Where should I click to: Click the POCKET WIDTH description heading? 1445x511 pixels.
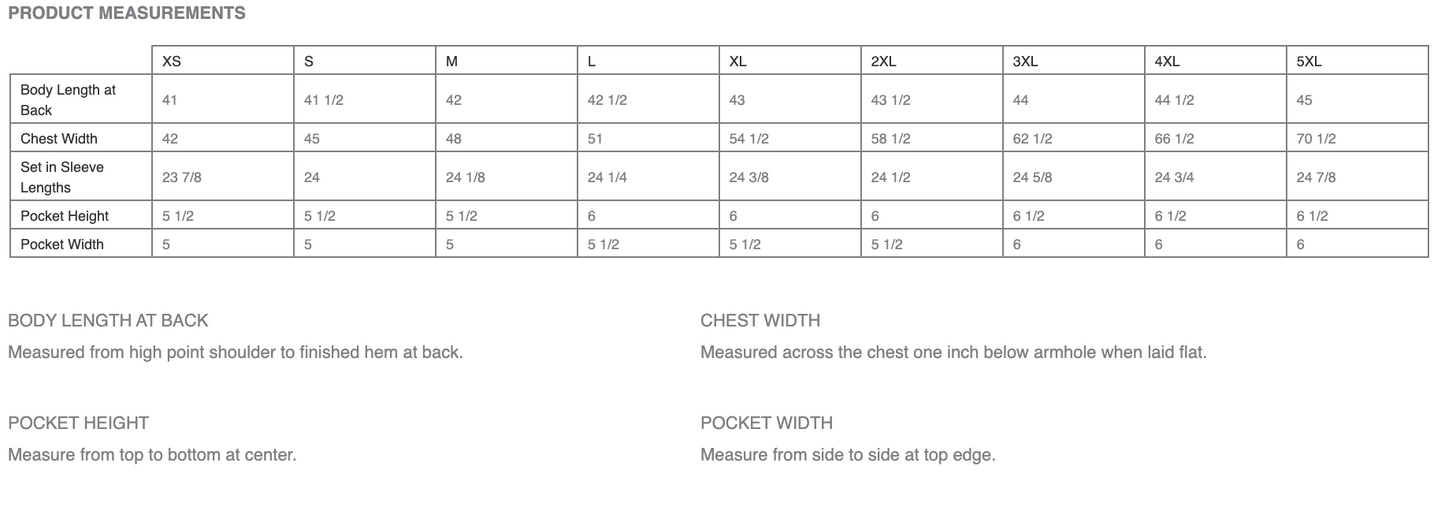[766, 423]
